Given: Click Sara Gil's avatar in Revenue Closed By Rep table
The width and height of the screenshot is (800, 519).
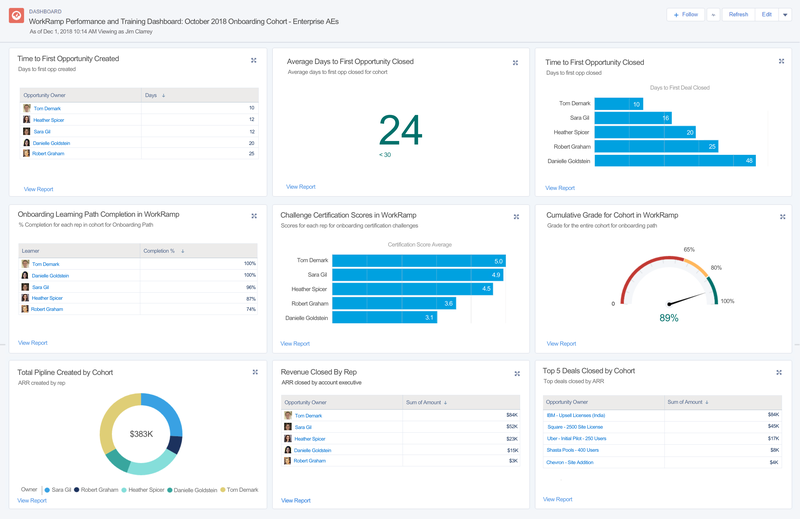Looking at the screenshot, I should [x=288, y=427].
